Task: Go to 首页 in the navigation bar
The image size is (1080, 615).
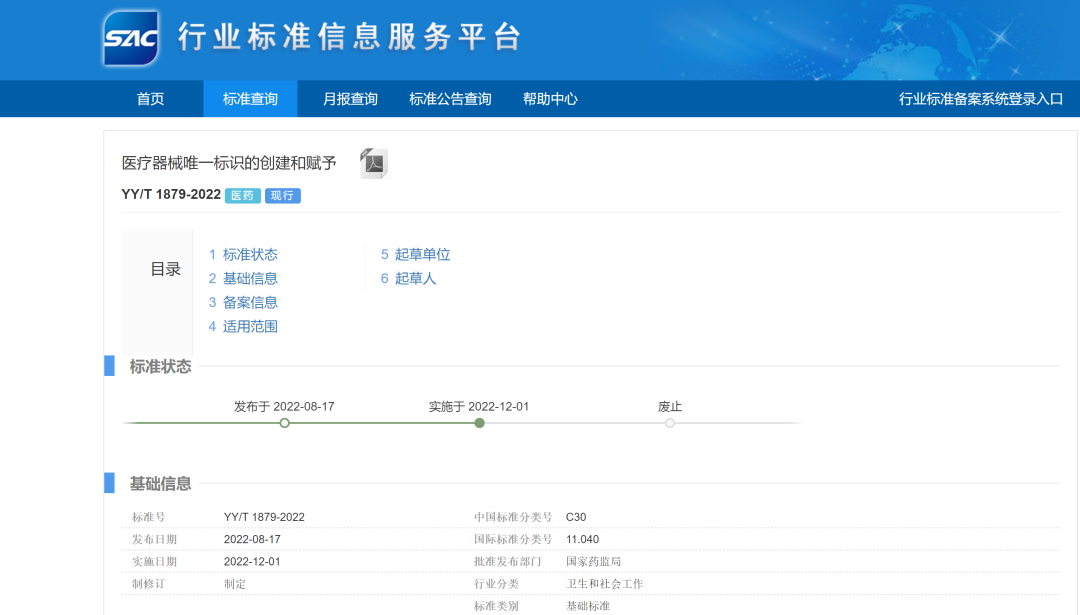Action: click(x=150, y=99)
